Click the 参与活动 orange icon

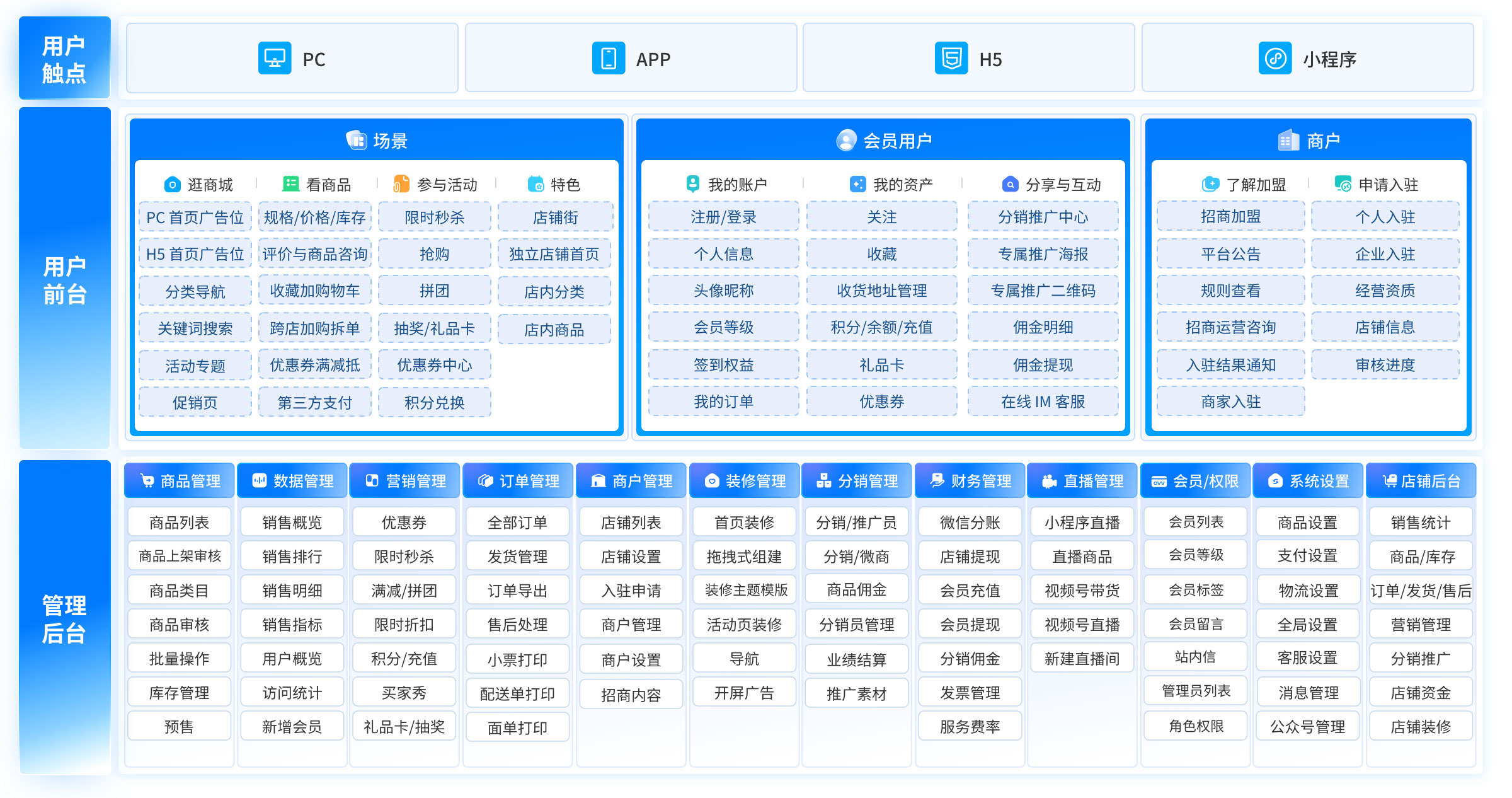[x=401, y=184]
